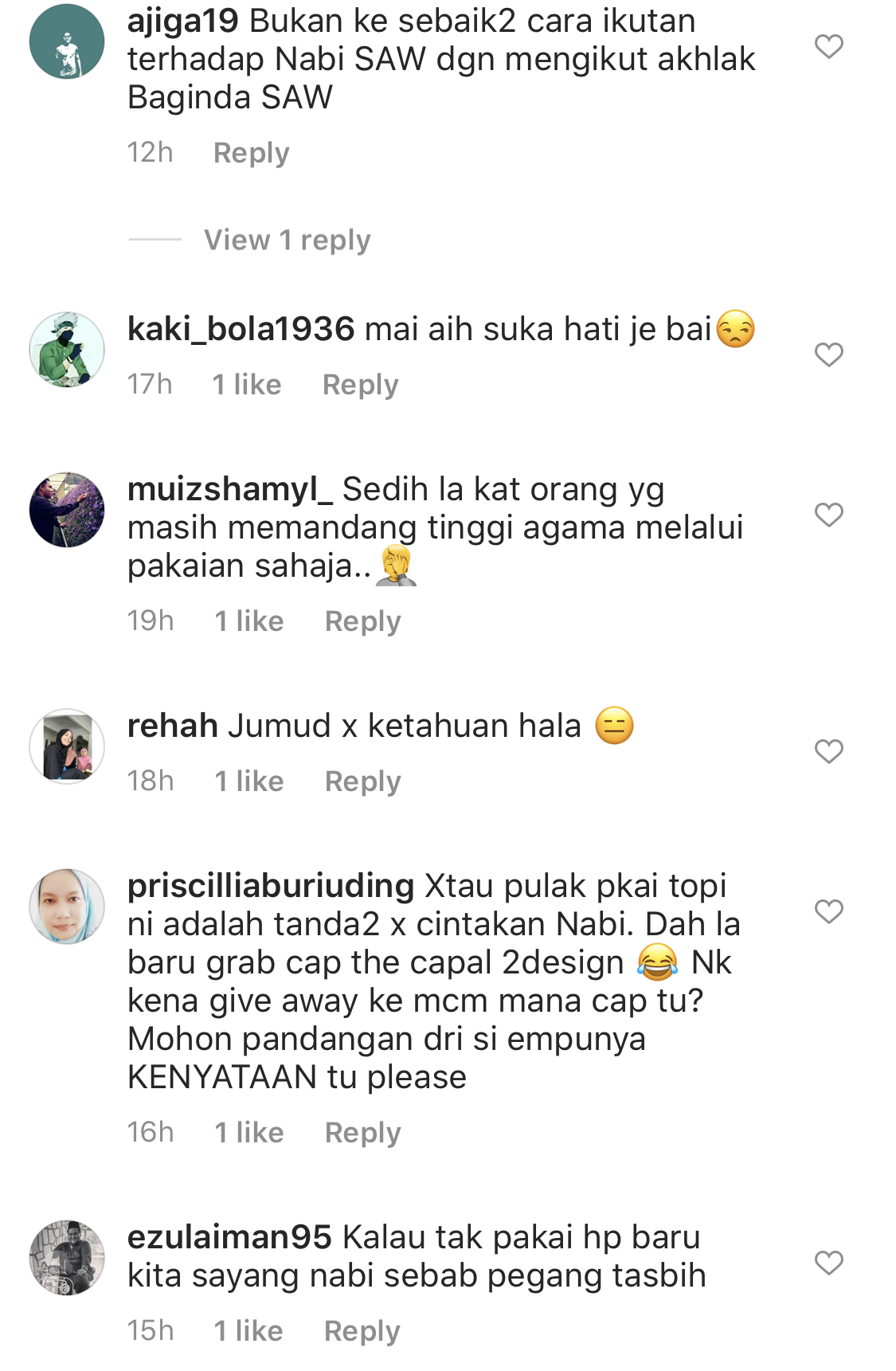Expand View 1 reply under ajiga19
Viewport: 896px width, 1371px height.
288,240
